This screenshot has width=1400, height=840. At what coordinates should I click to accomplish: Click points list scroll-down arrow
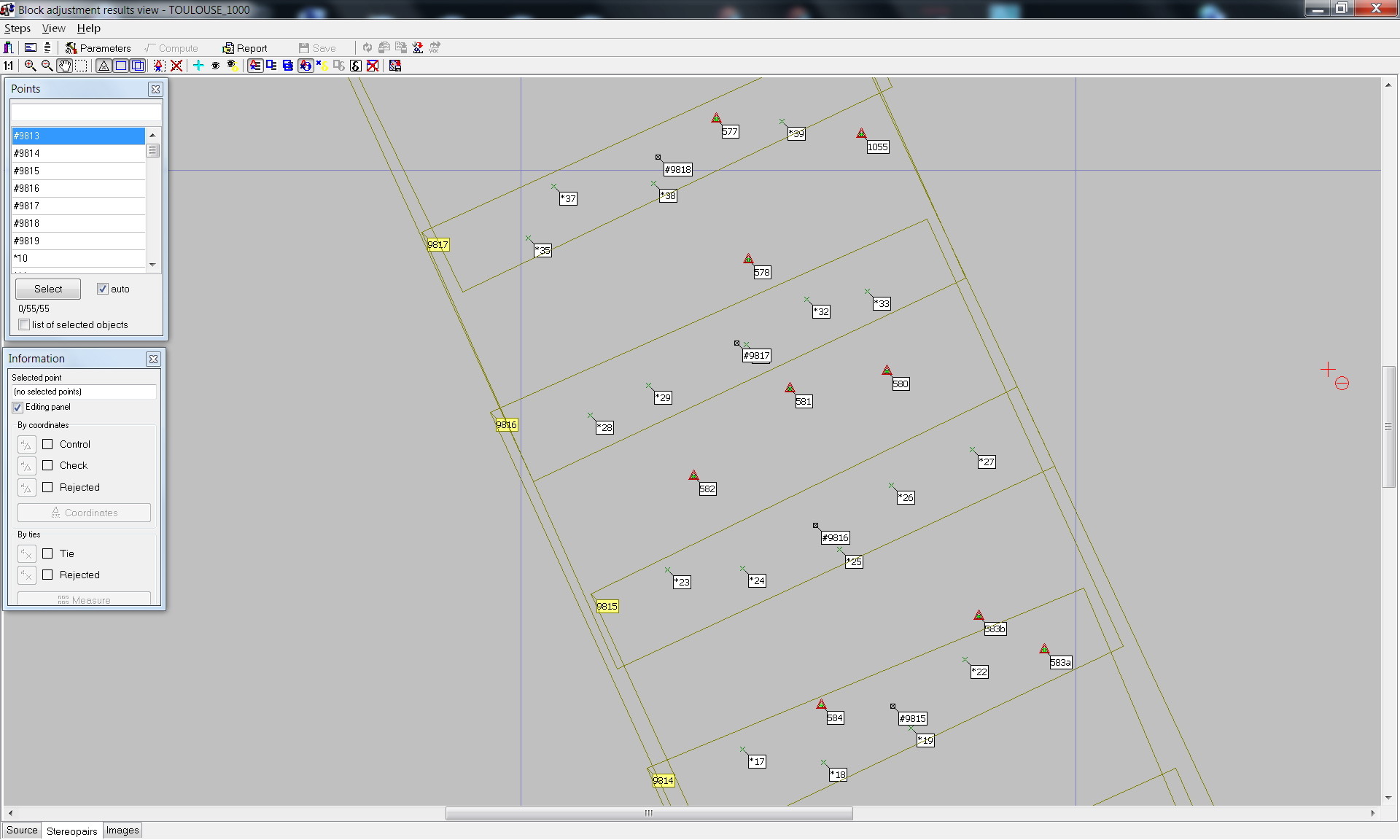(152, 265)
